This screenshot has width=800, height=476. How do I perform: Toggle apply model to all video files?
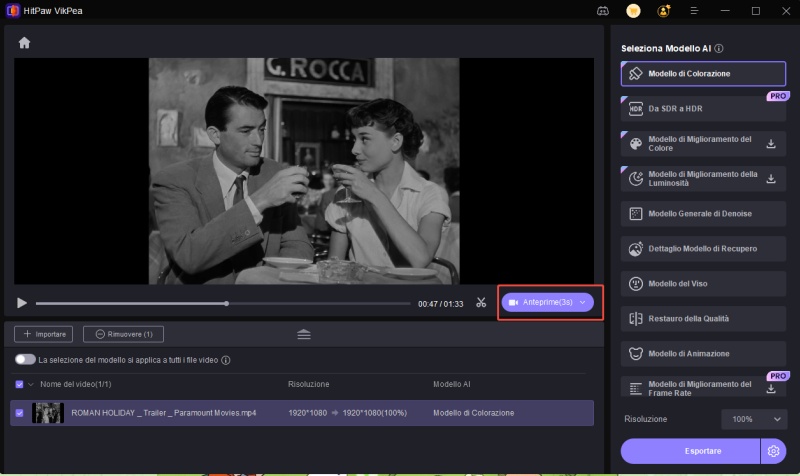point(25,360)
